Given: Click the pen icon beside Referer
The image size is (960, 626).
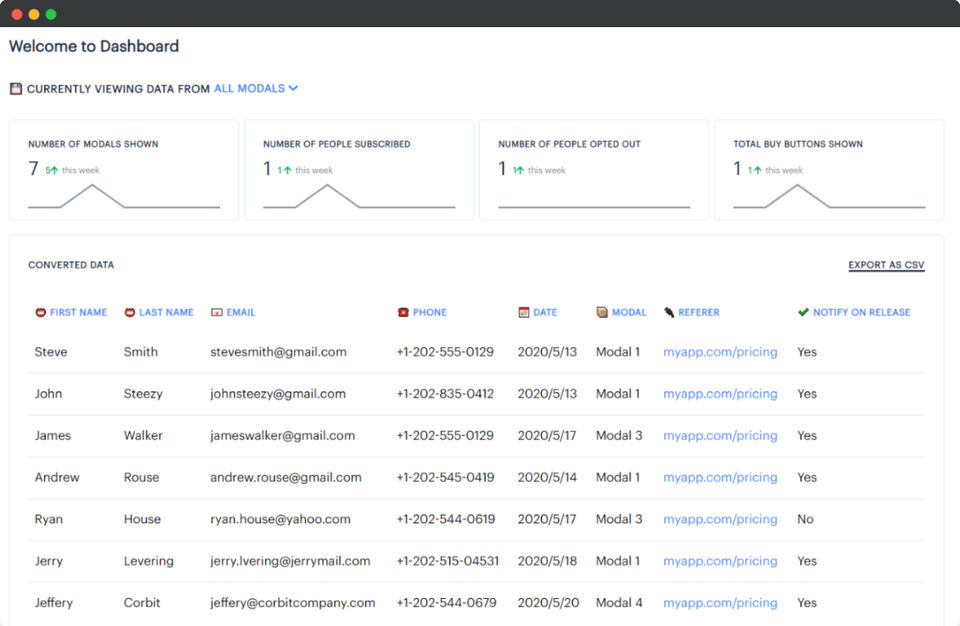Looking at the screenshot, I should [669, 312].
